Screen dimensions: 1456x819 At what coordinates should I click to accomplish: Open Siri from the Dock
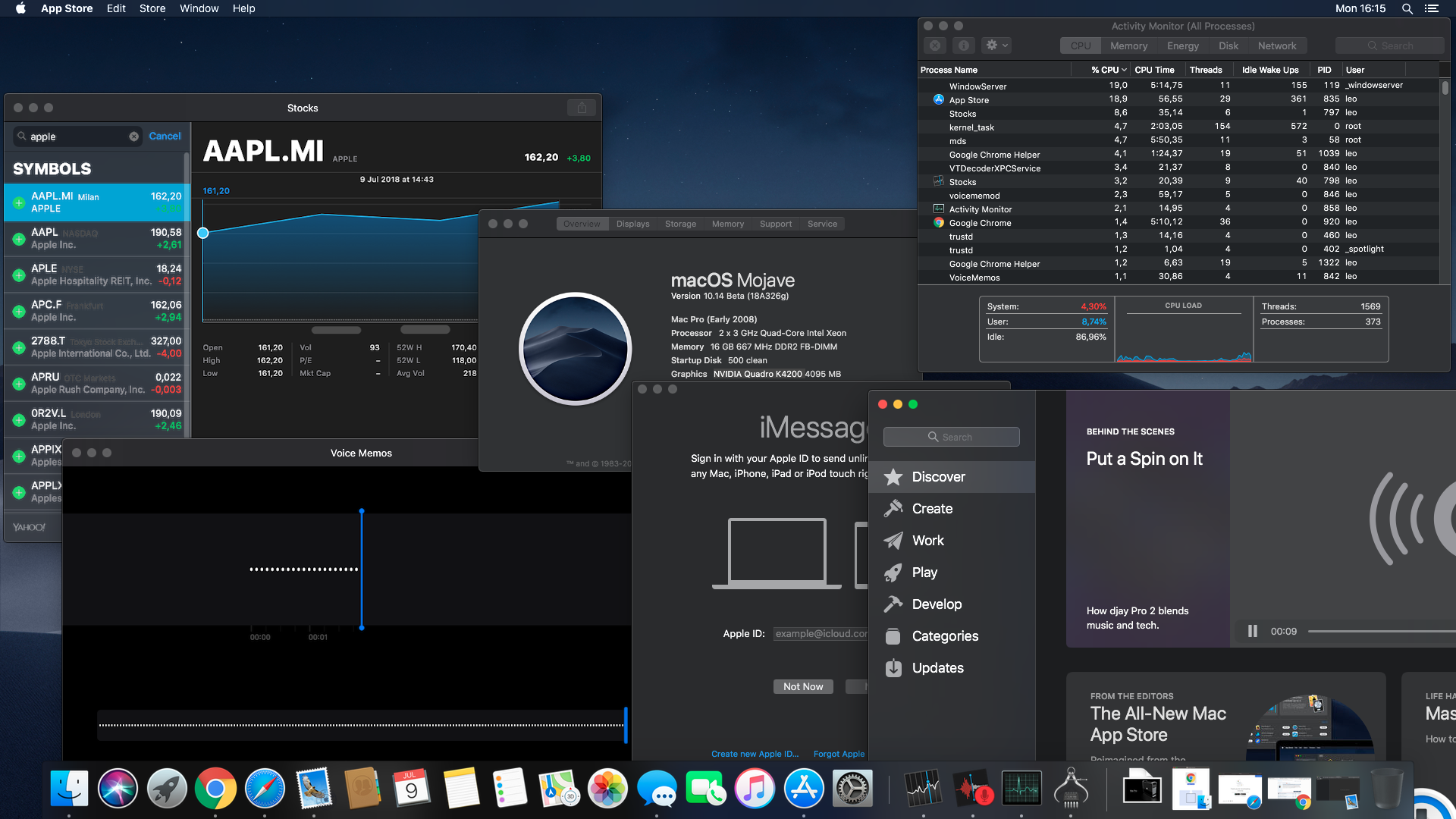118,789
